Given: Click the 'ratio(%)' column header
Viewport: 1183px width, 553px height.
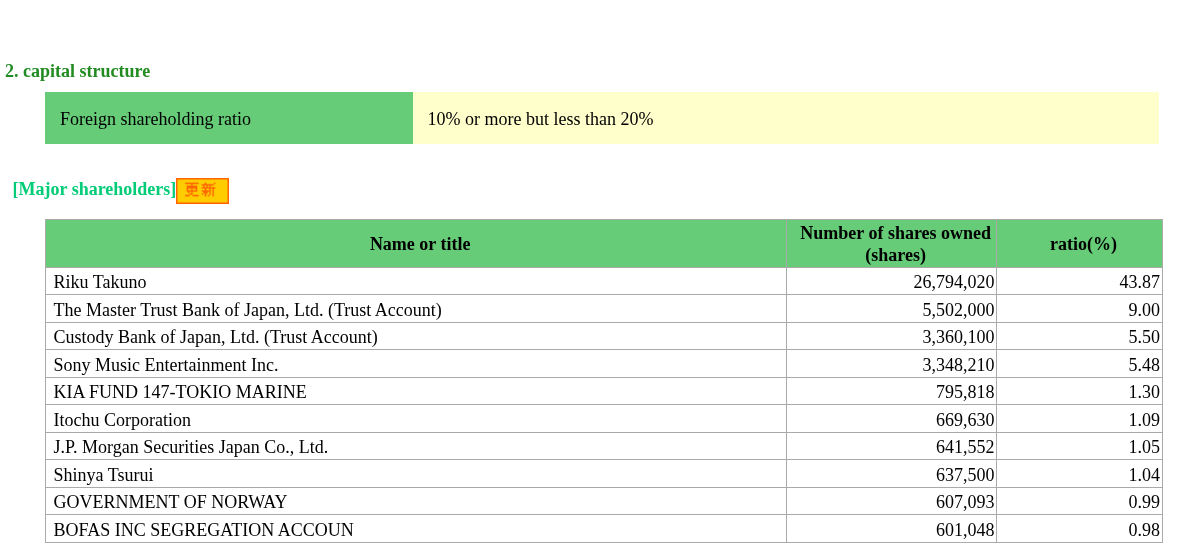Looking at the screenshot, I should click(1083, 244).
